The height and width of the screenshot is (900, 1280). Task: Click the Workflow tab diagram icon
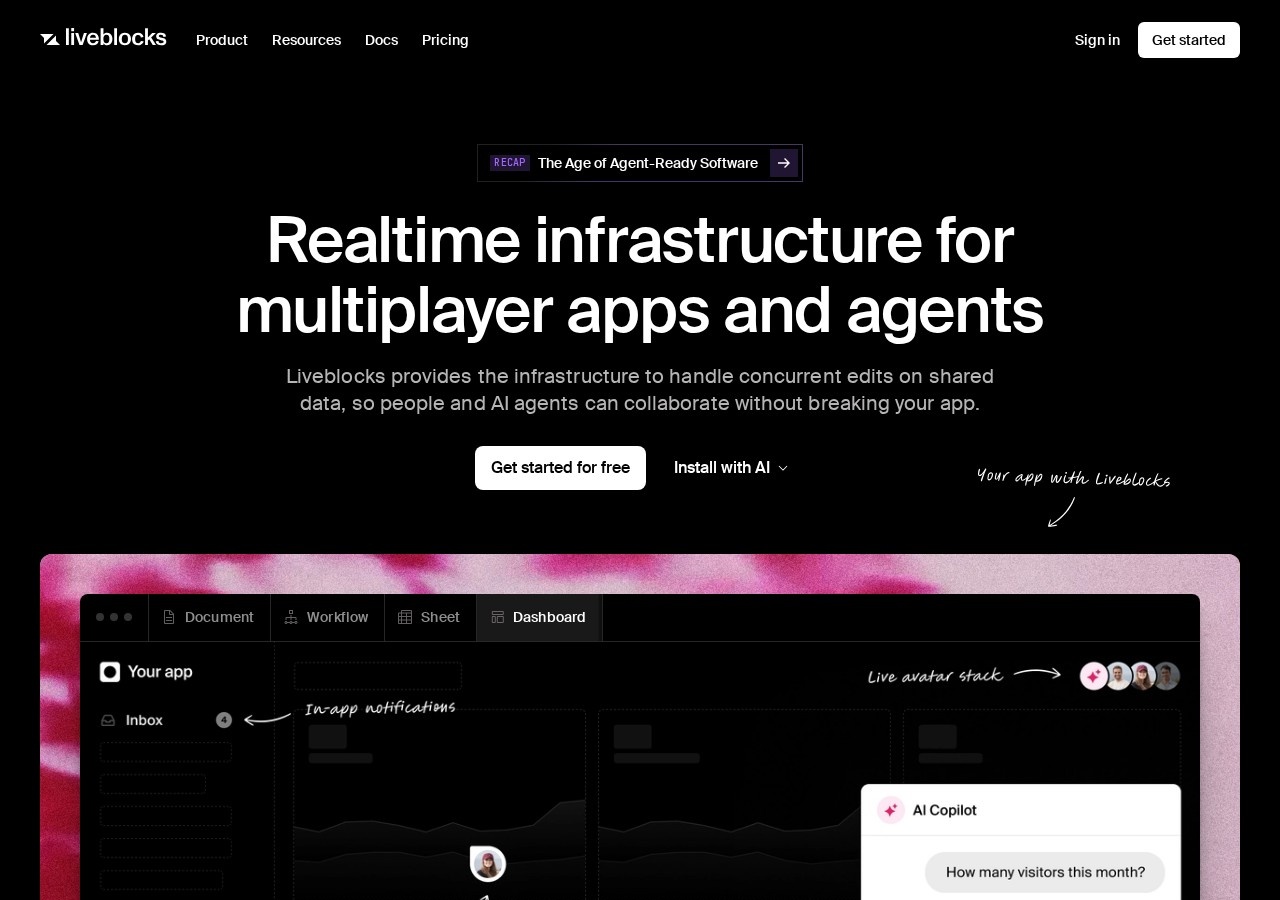(291, 617)
